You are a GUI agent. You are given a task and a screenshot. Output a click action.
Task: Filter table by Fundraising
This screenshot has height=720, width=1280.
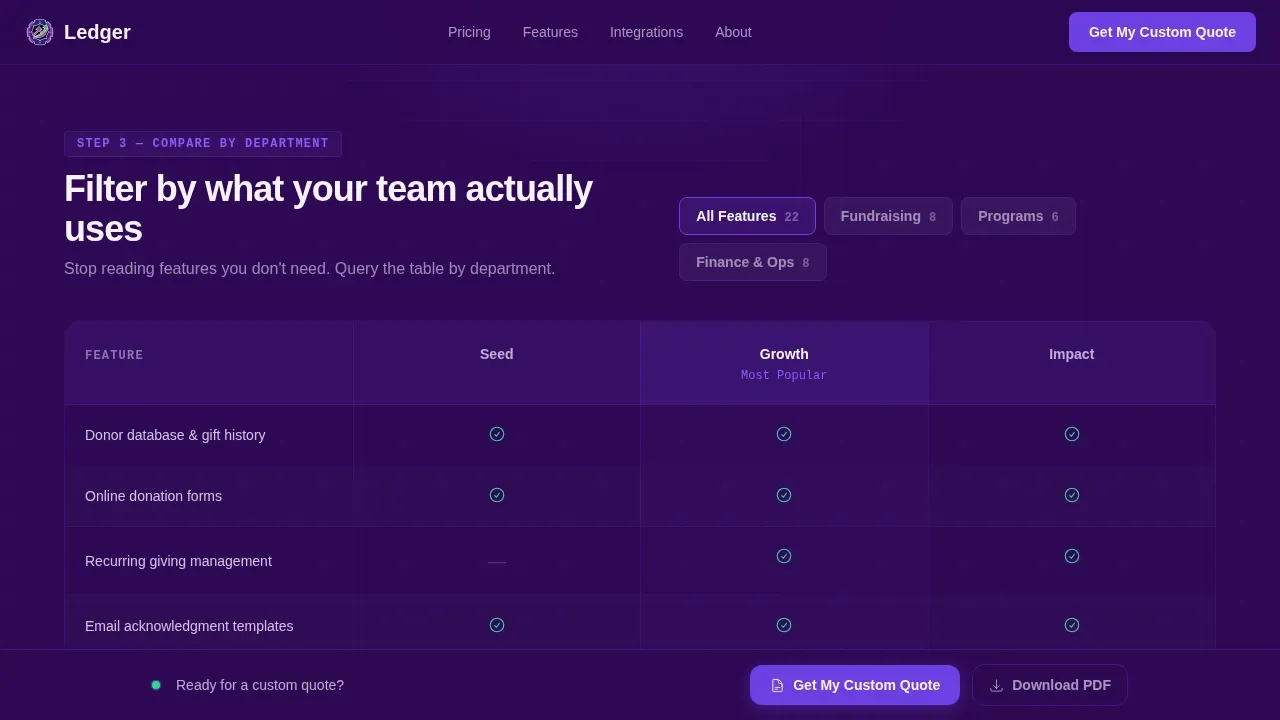click(x=888, y=216)
